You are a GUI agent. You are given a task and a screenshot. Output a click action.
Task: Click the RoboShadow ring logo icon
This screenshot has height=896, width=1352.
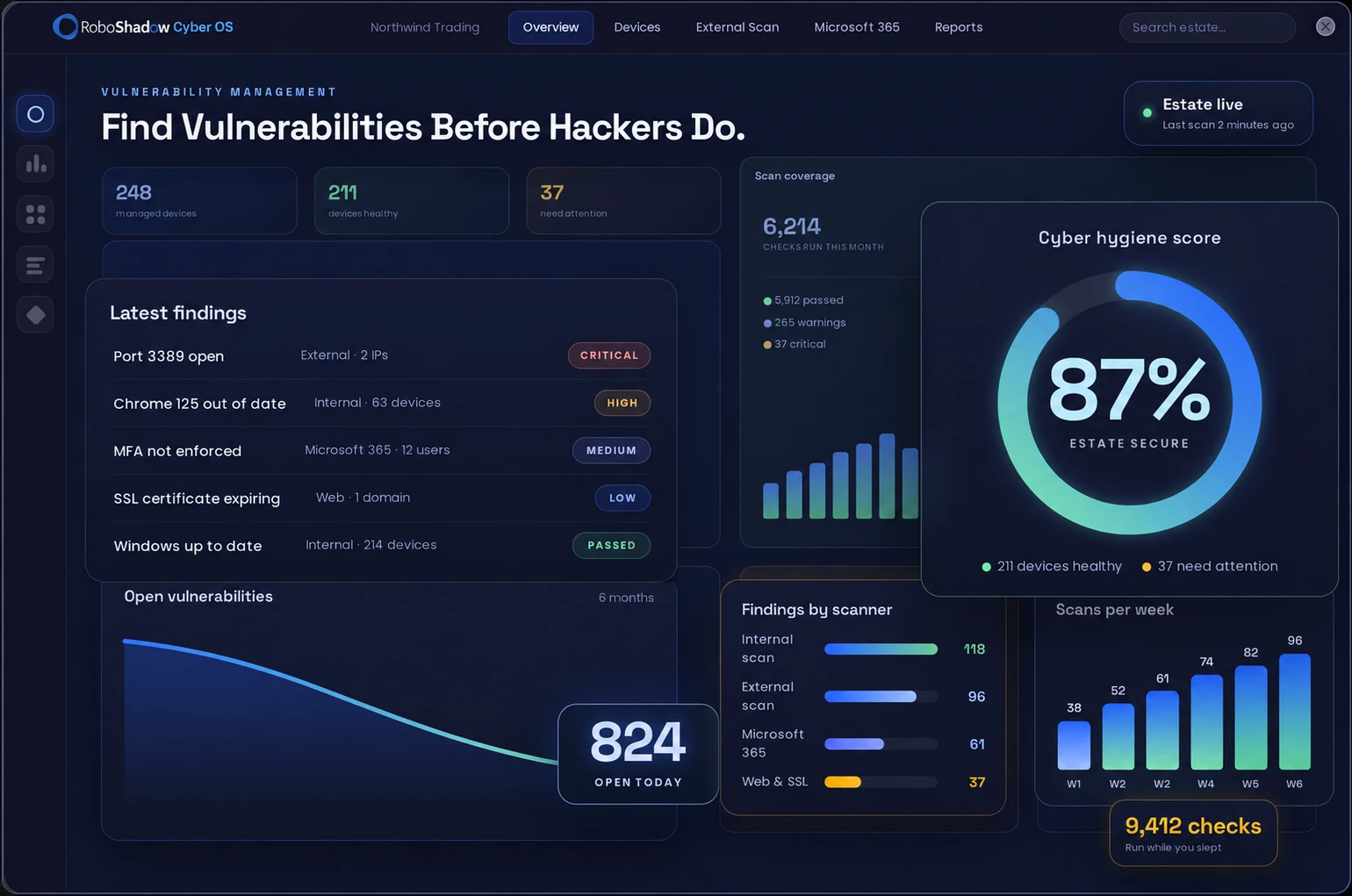point(65,26)
